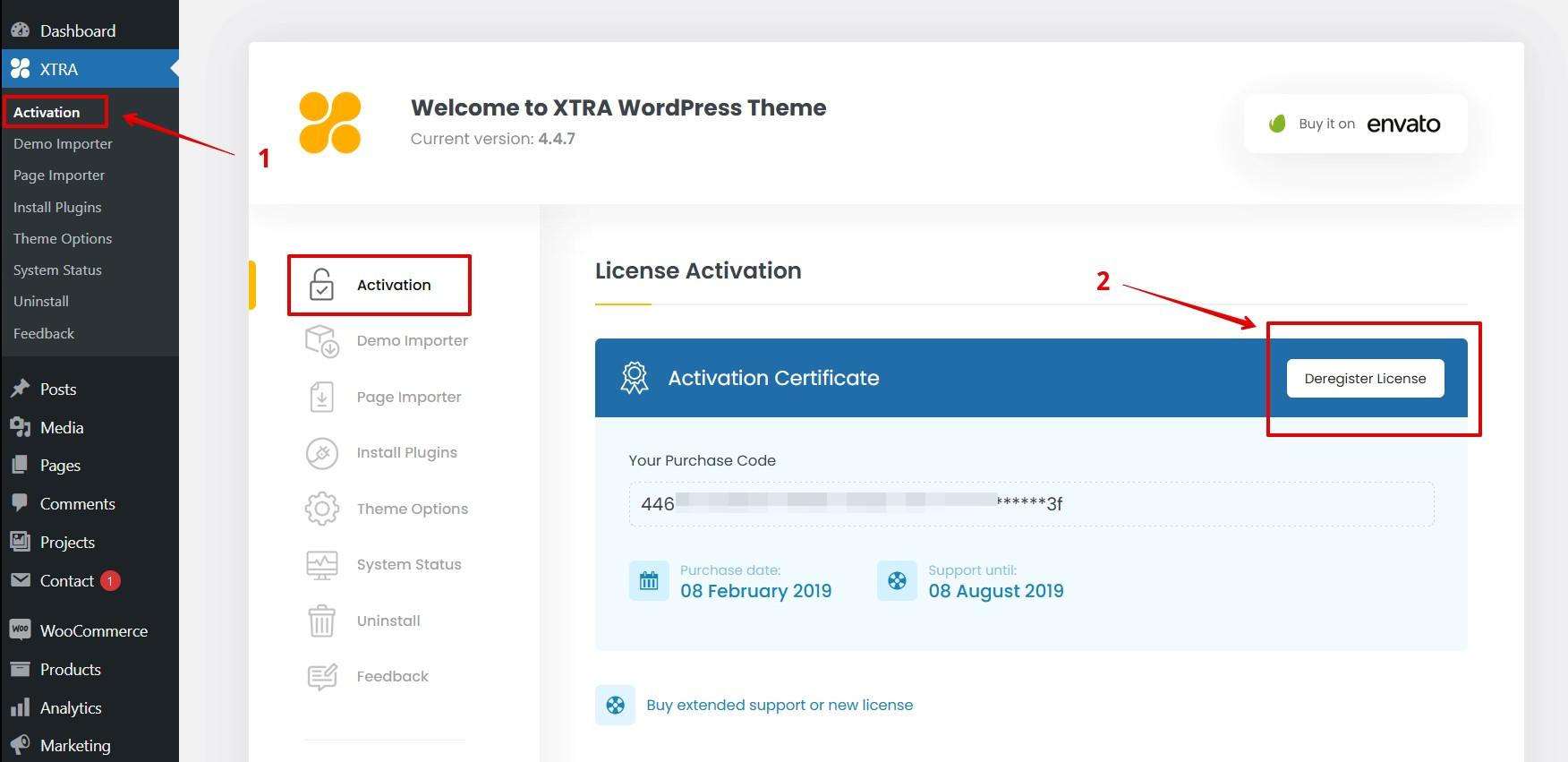Select the Install Plugins plug icon

coord(321,453)
